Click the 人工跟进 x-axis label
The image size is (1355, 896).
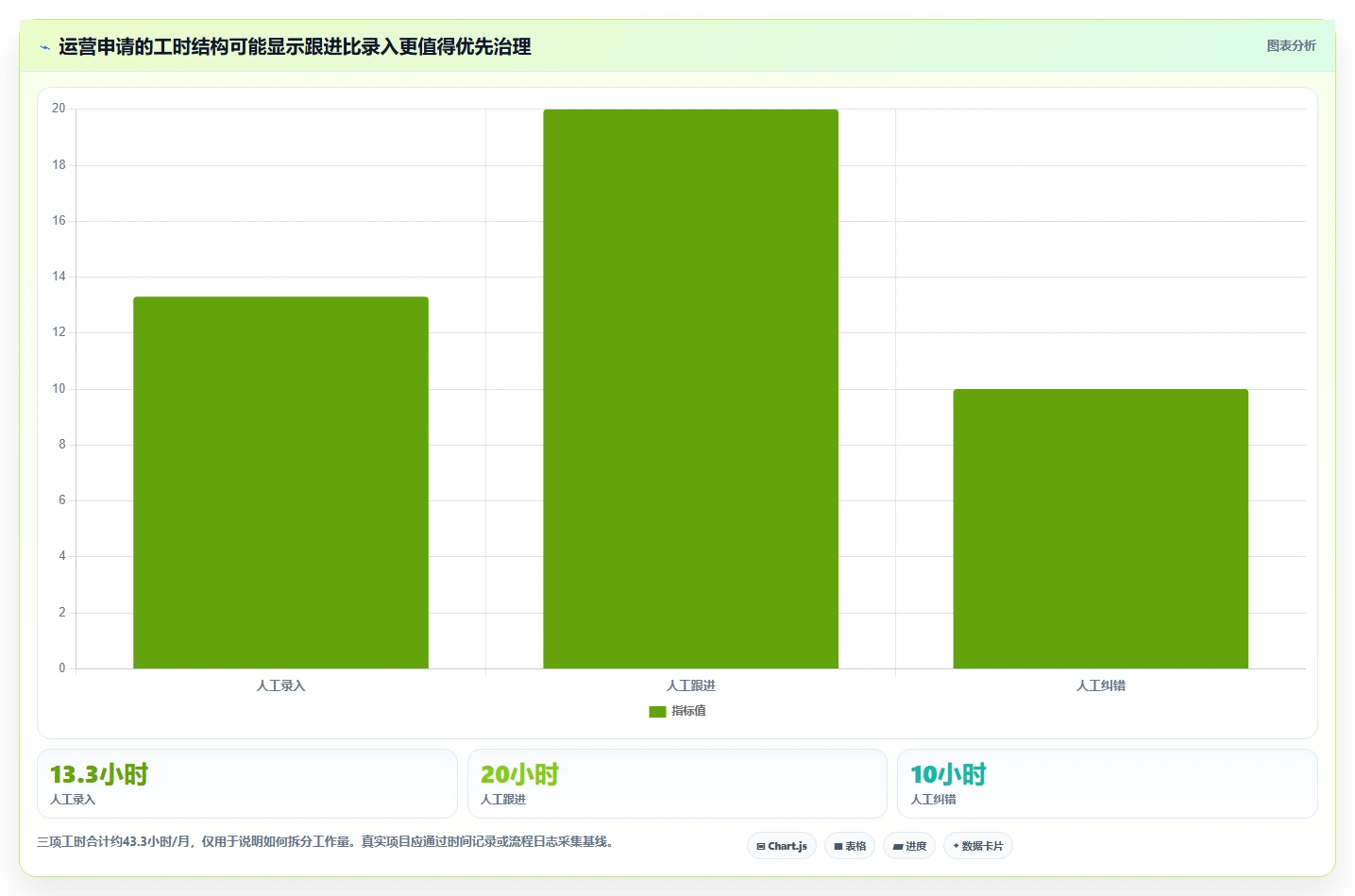coord(690,685)
